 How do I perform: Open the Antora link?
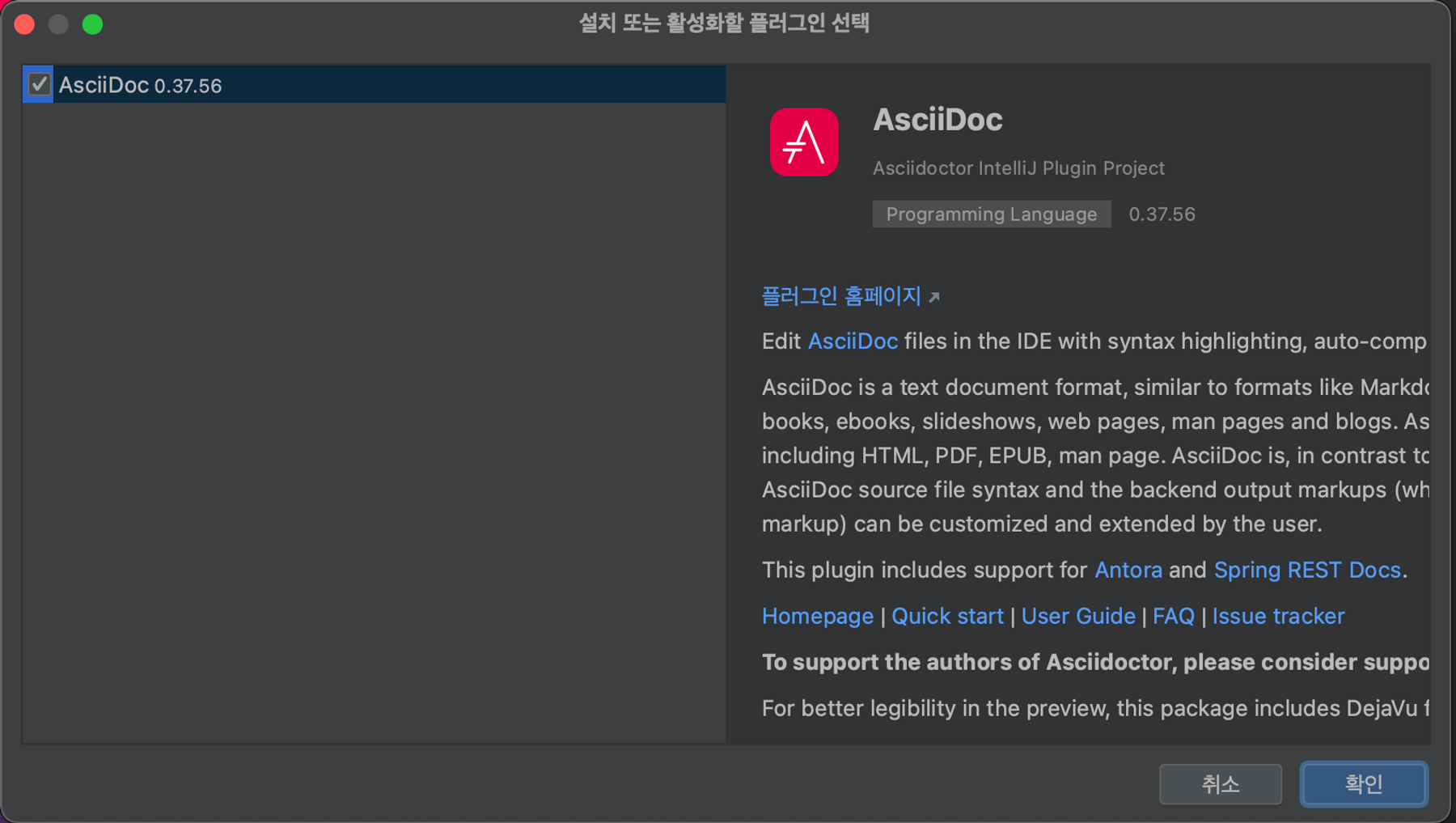[1128, 570]
